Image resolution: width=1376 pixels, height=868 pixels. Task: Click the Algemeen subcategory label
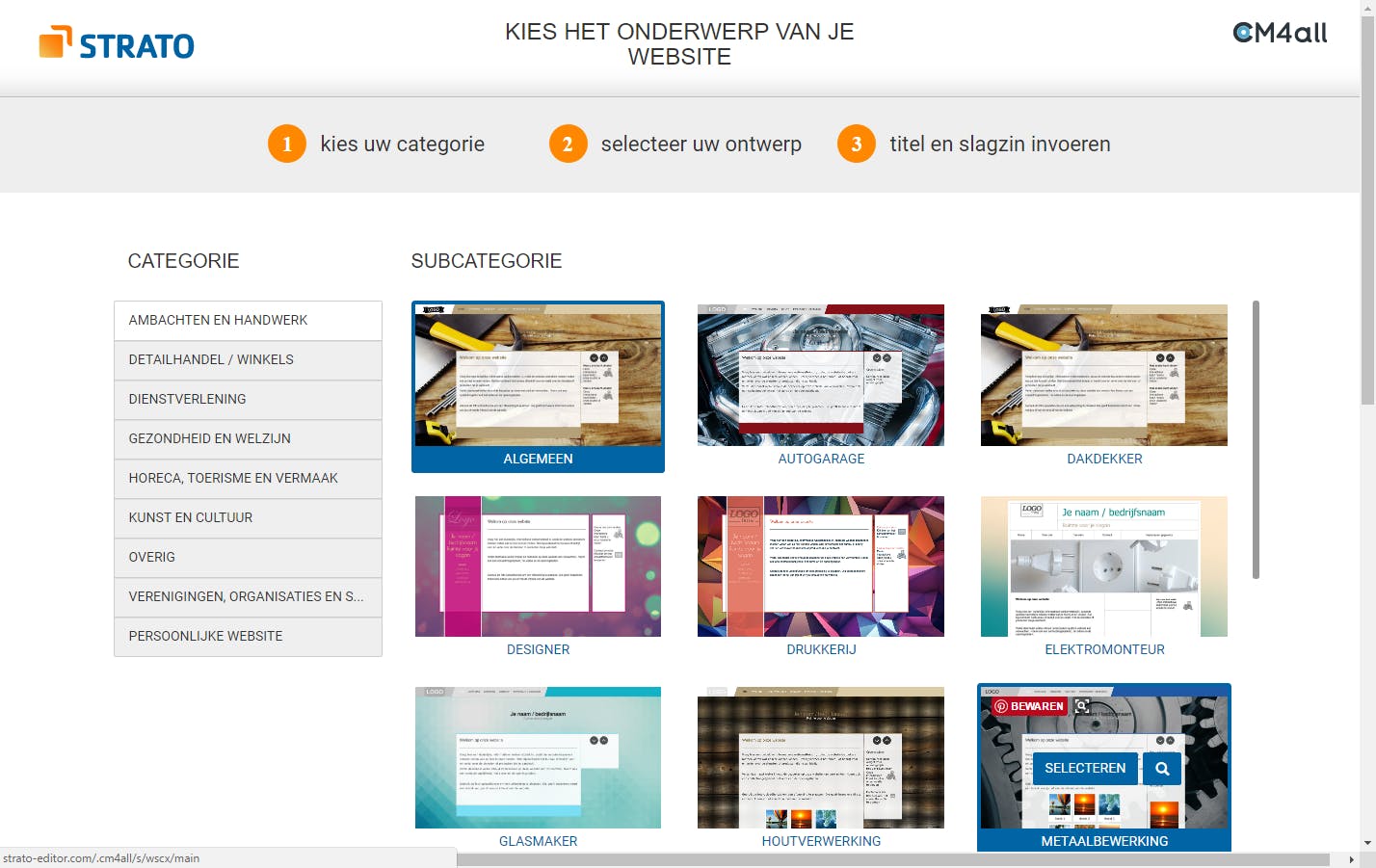(x=538, y=459)
